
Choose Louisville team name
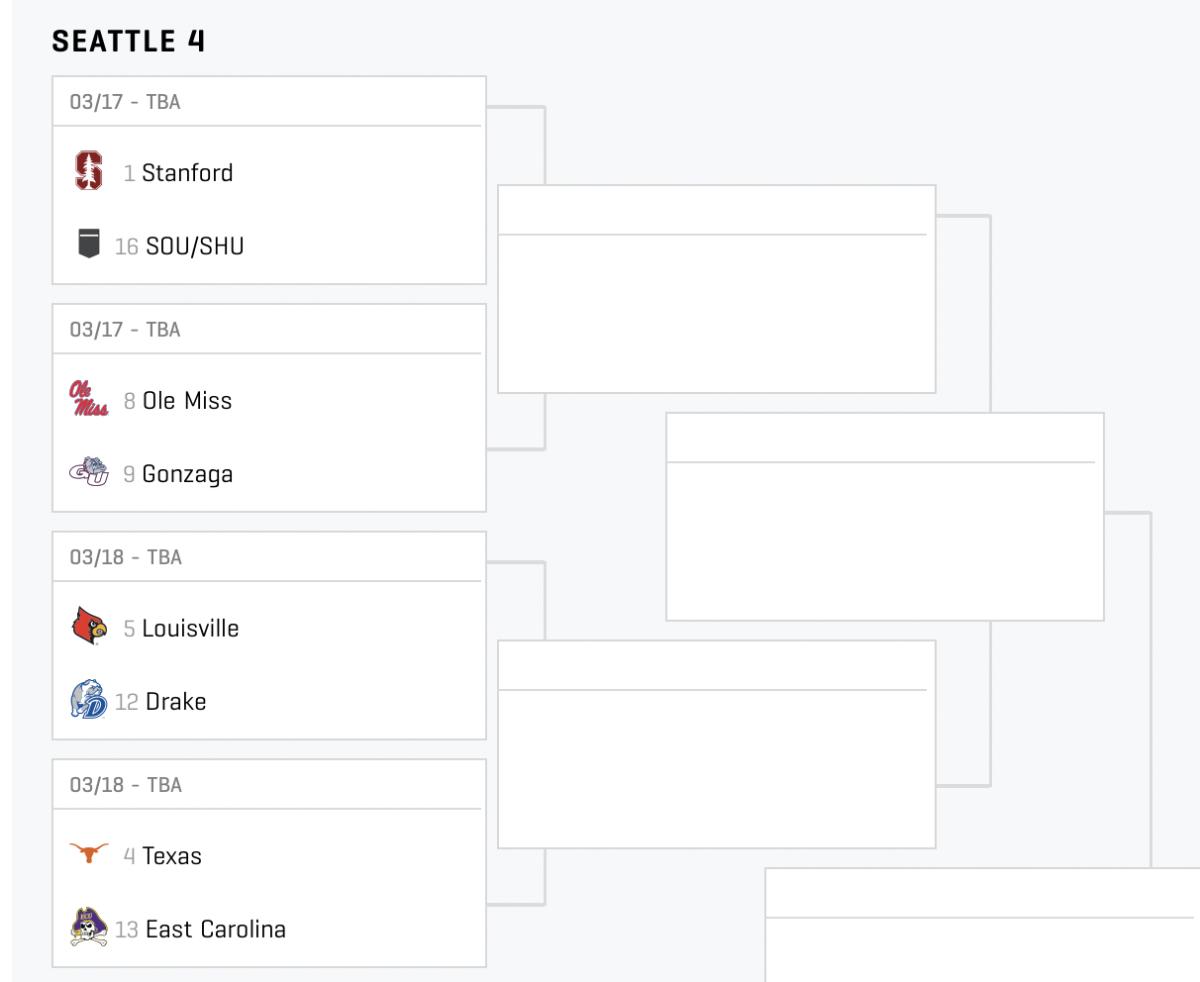190,629
